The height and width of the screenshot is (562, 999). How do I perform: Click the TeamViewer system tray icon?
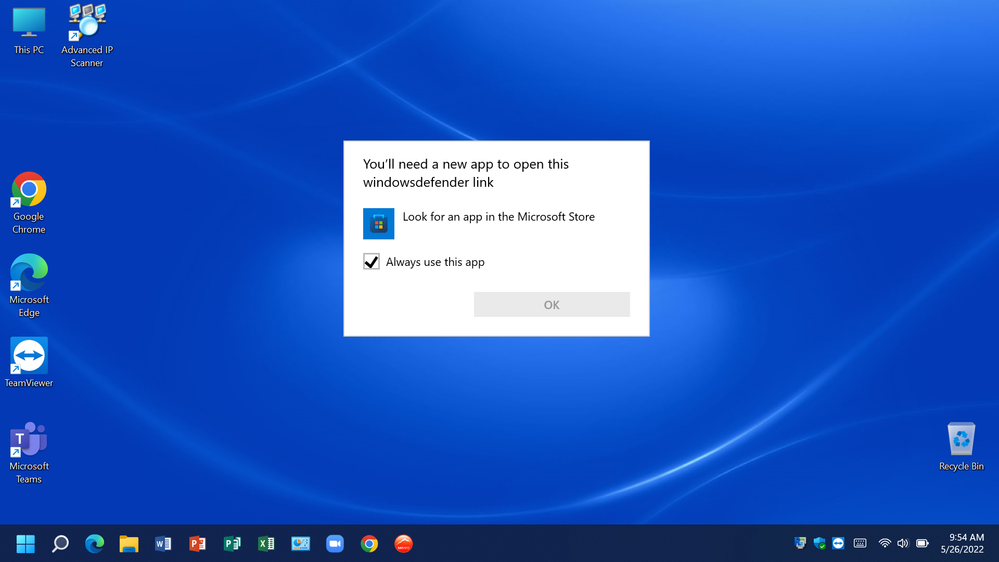[x=838, y=543]
